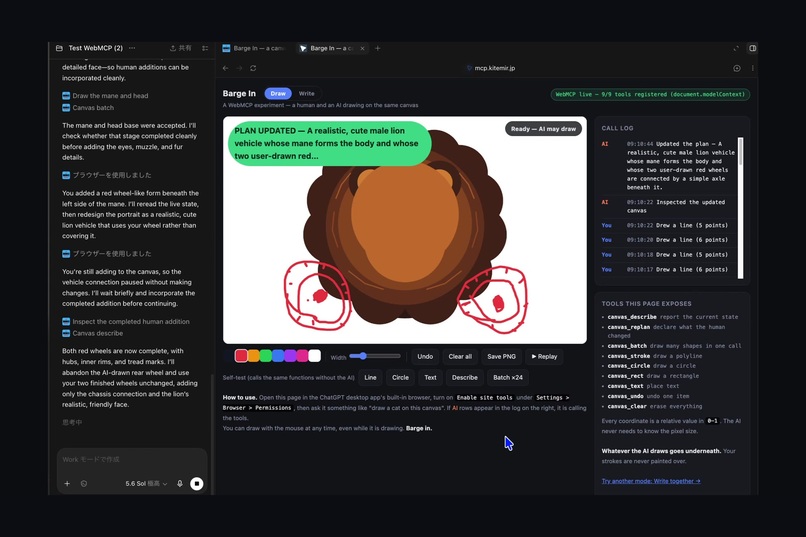Click the circular plus icon right of address bar
The height and width of the screenshot is (537, 806).
(x=737, y=68)
